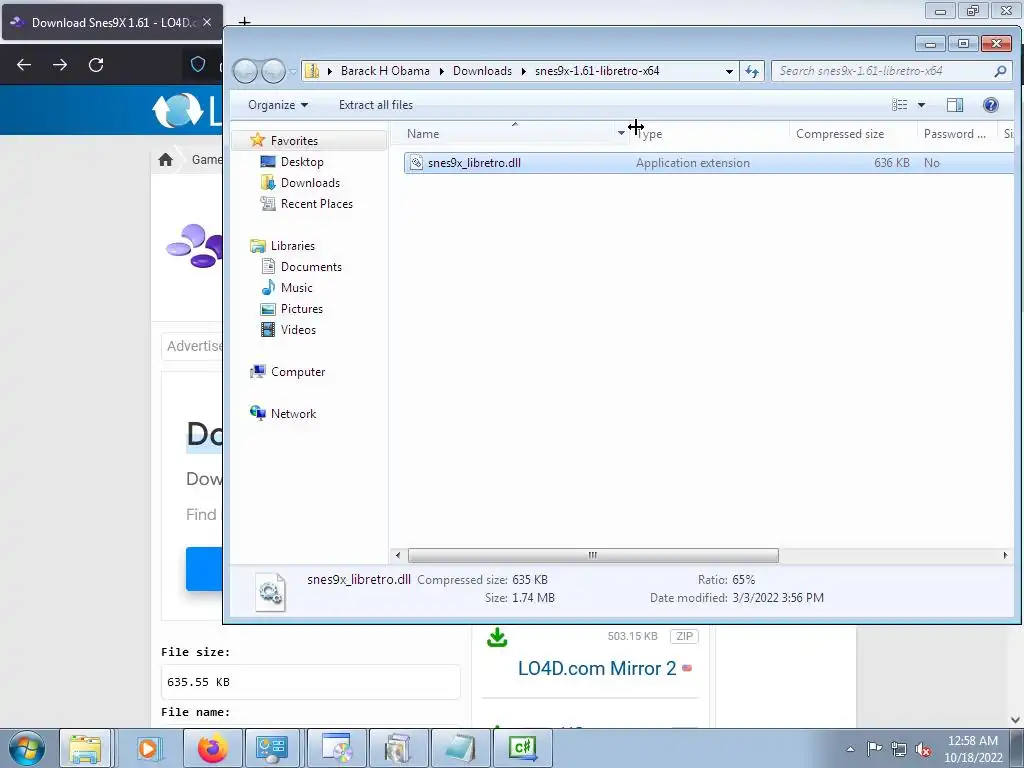Click the Firefox forward arrow
The width and height of the screenshot is (1024, 768).
tap(60, 65)
